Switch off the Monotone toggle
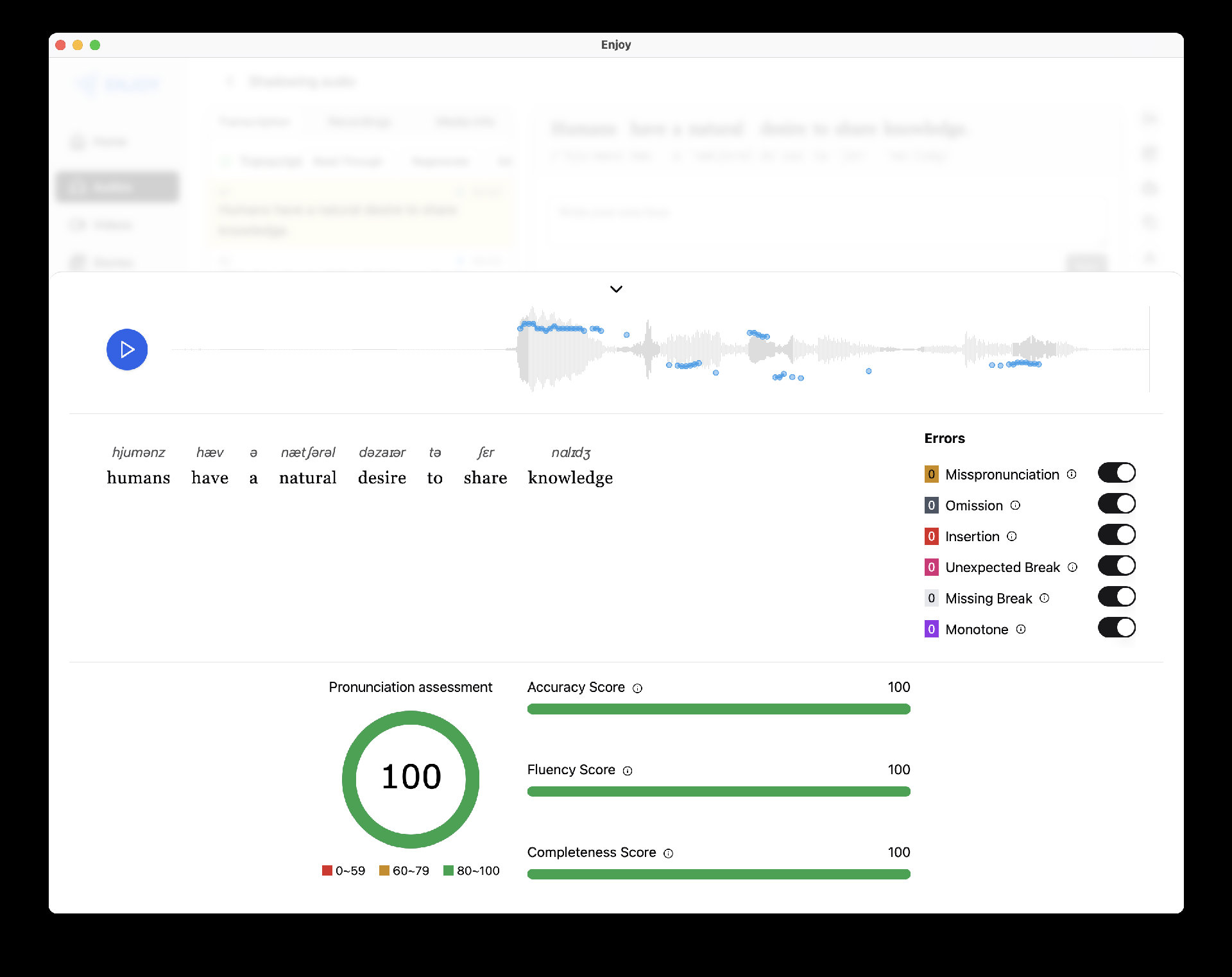This screenshot has width=1232, height=977. click(1116, 628)
